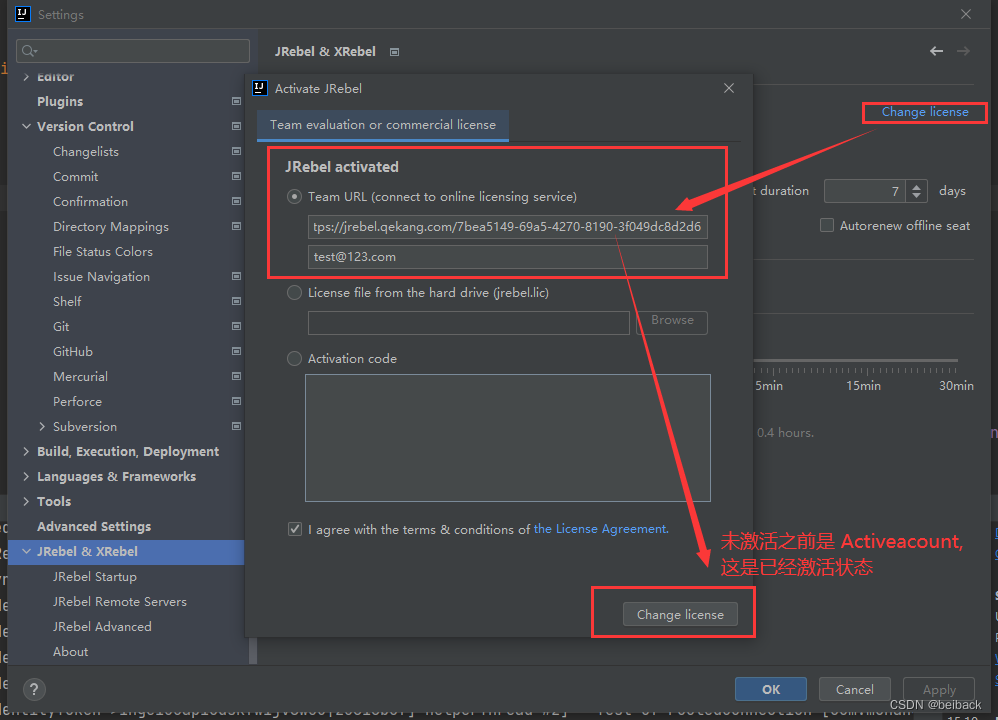Click the Settings search box
This screenshot has height=720, width=998.
pos(133,51)
